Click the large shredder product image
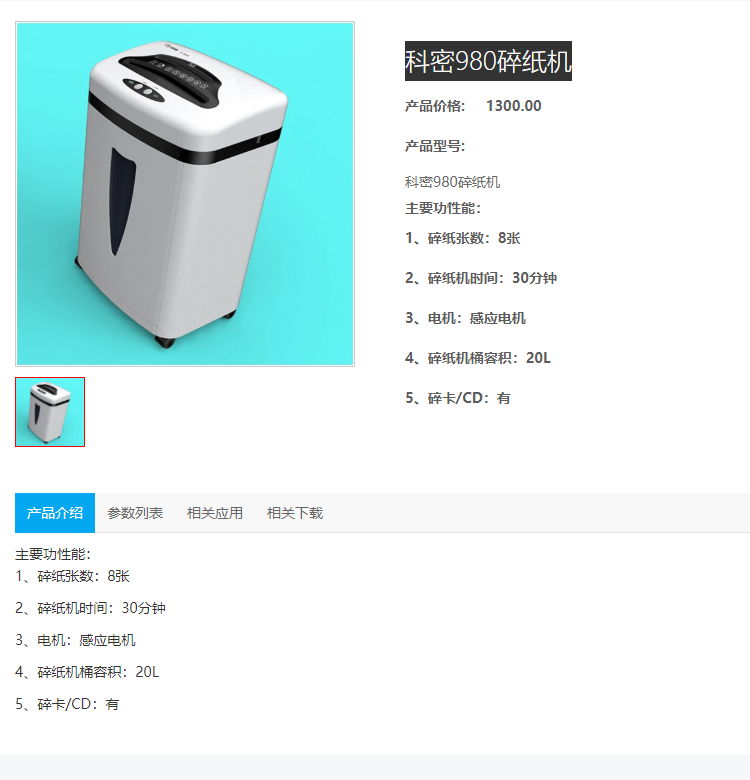 [x=185, y=194]
